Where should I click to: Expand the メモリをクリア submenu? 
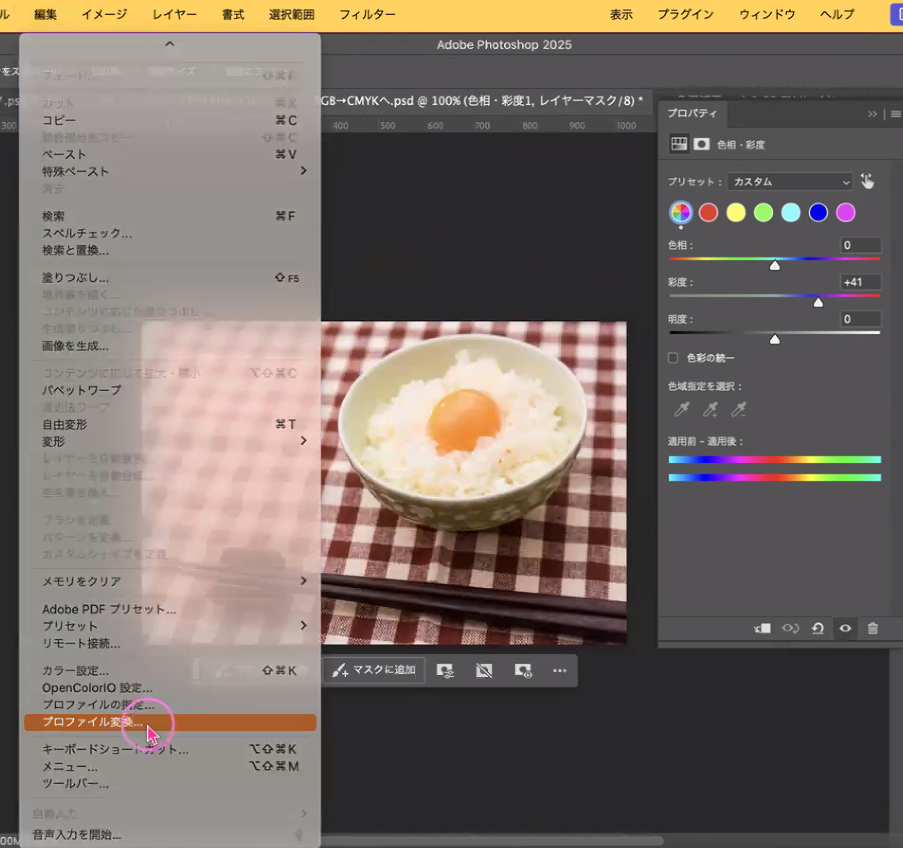170,581
